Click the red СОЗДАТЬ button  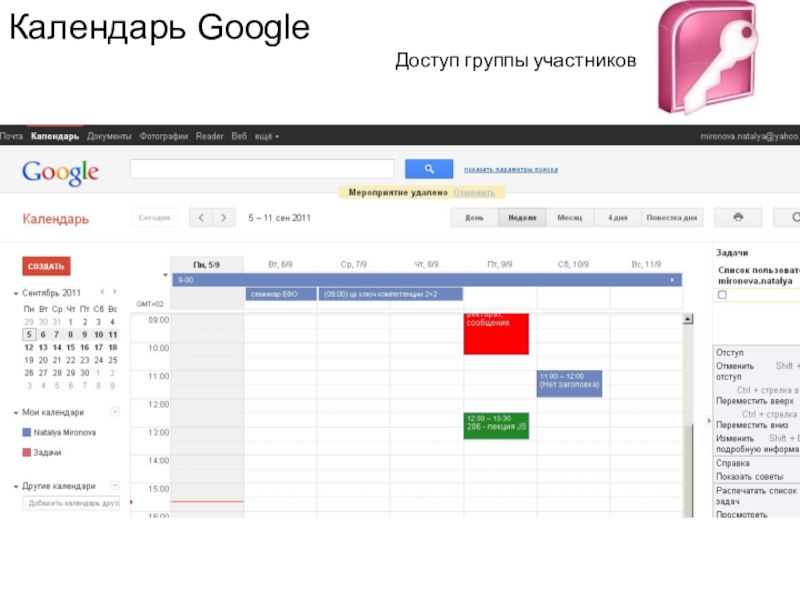coord(46,266)
